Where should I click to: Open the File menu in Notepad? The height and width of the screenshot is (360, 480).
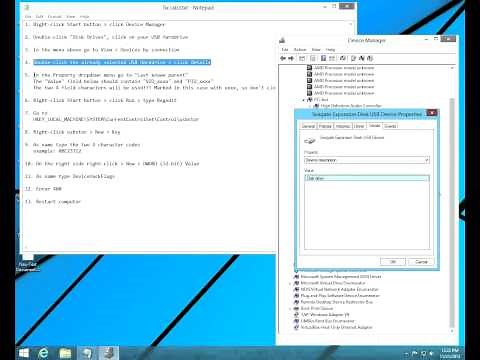click(x=28, y=16)
